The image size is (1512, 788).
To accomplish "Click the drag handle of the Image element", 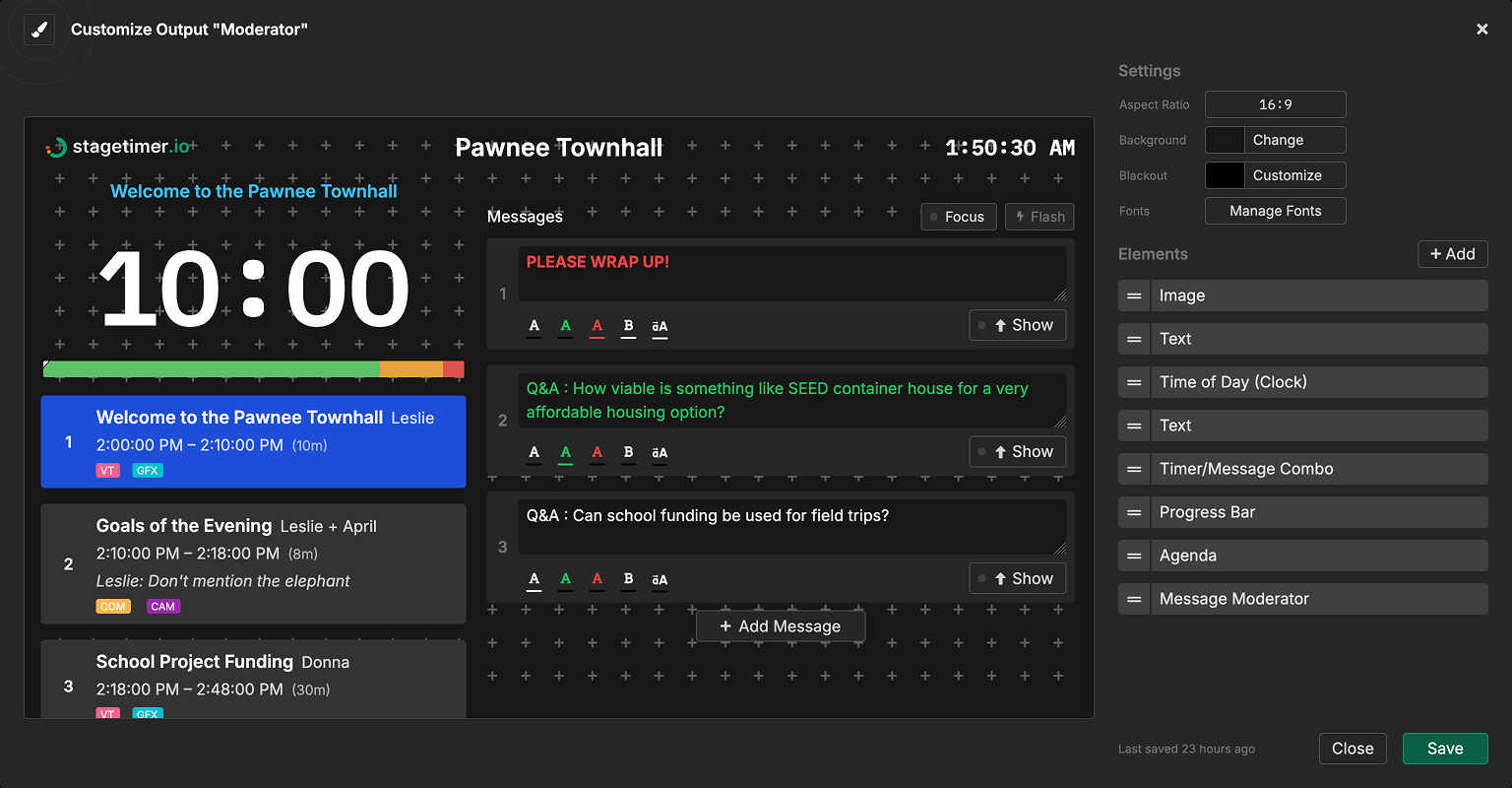I will coord(1133,295).
